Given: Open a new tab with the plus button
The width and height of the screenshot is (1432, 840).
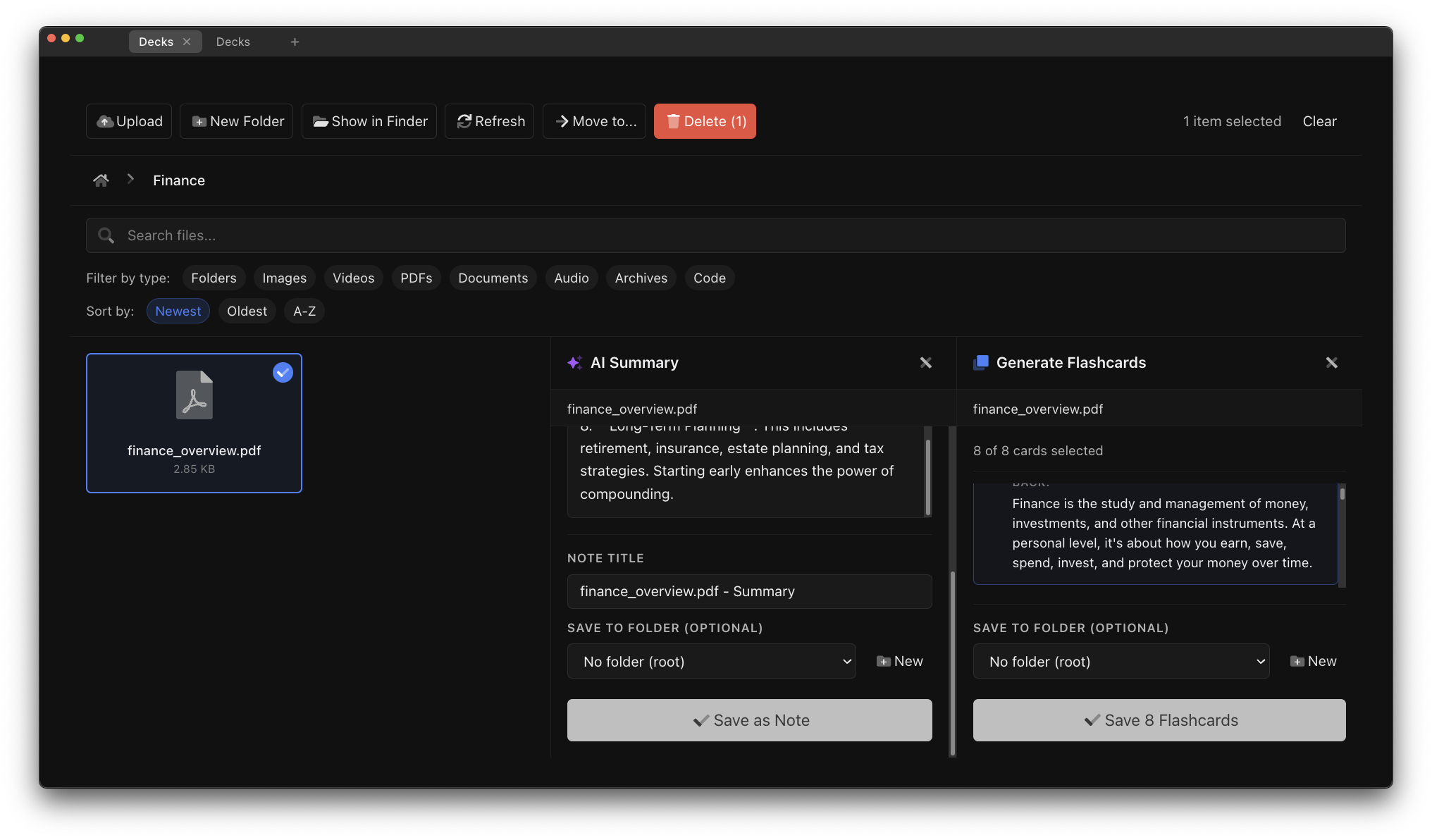Looking at the screenshot, I should tap(294, 42).
